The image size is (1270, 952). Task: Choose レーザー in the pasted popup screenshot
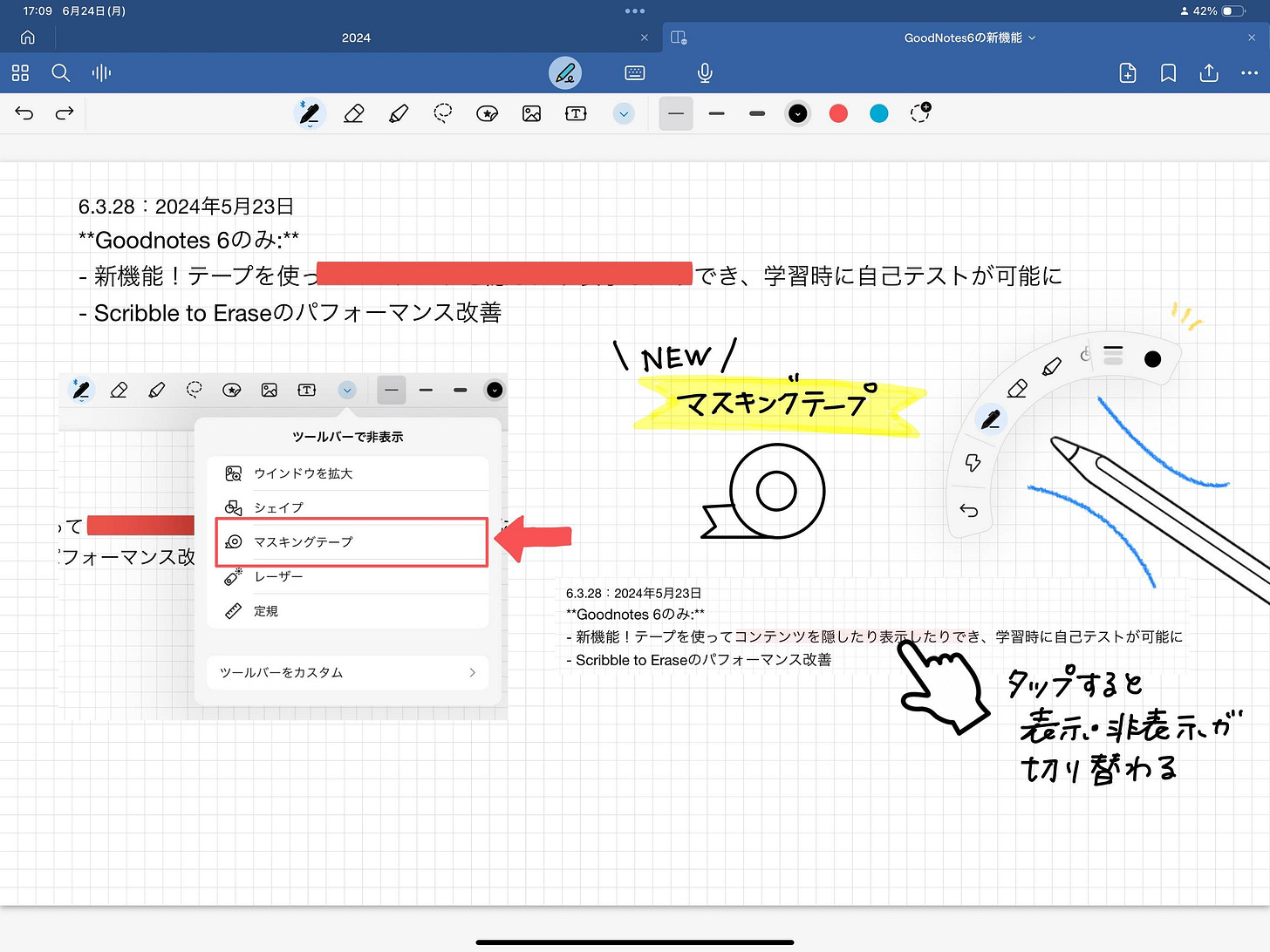(348, 576)
